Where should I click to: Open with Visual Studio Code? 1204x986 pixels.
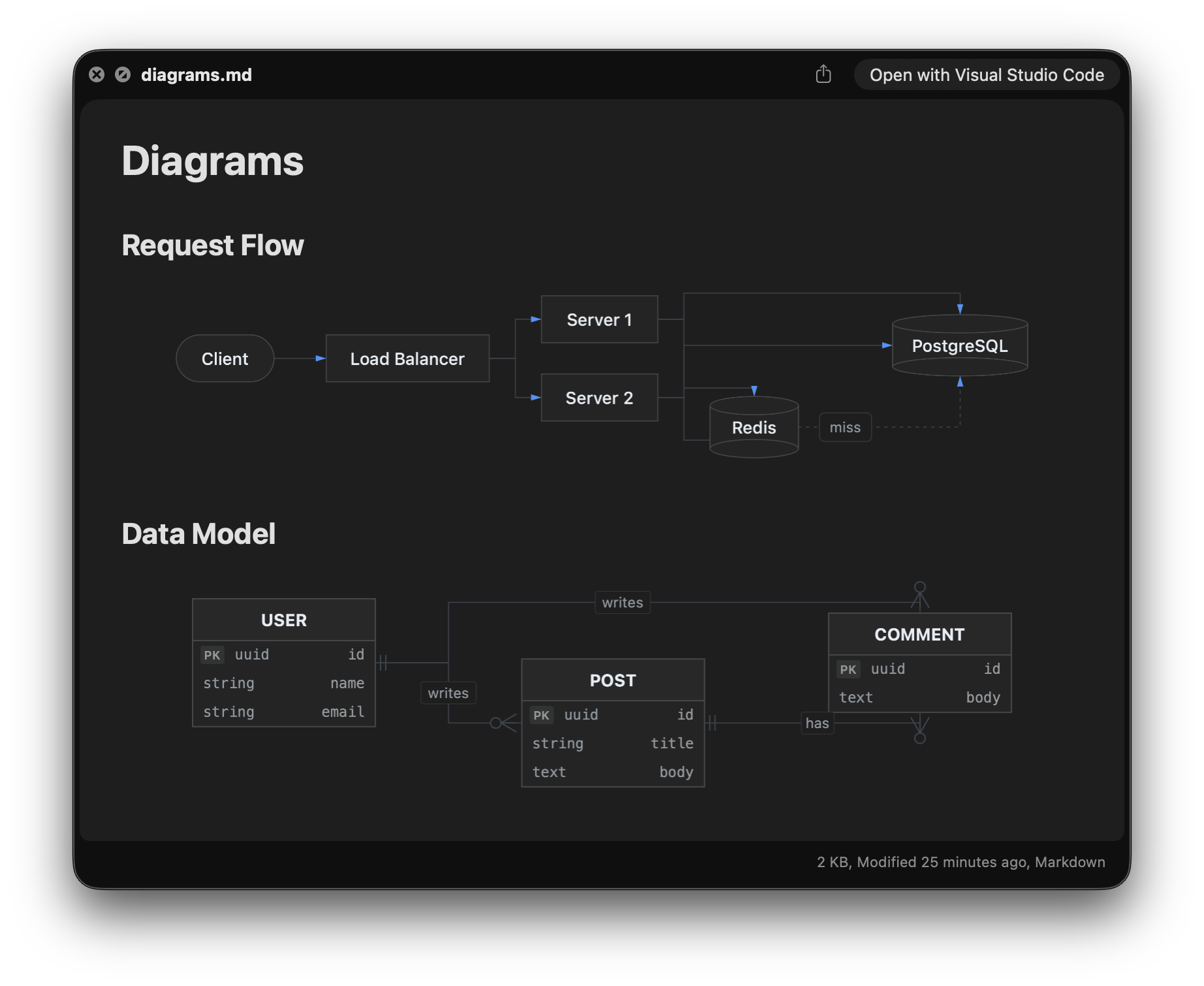[x=986, y=74]
